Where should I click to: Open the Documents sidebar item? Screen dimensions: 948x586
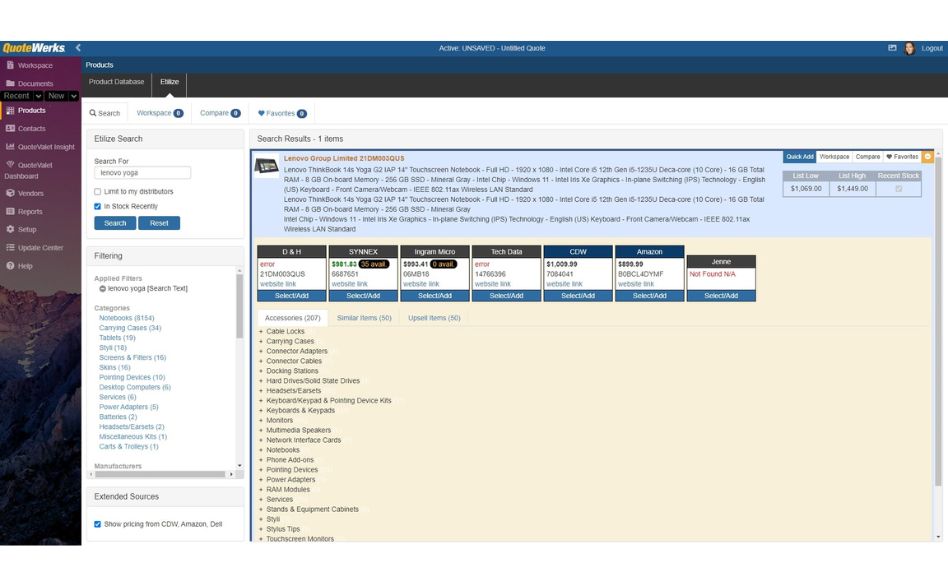coord(35,83)
